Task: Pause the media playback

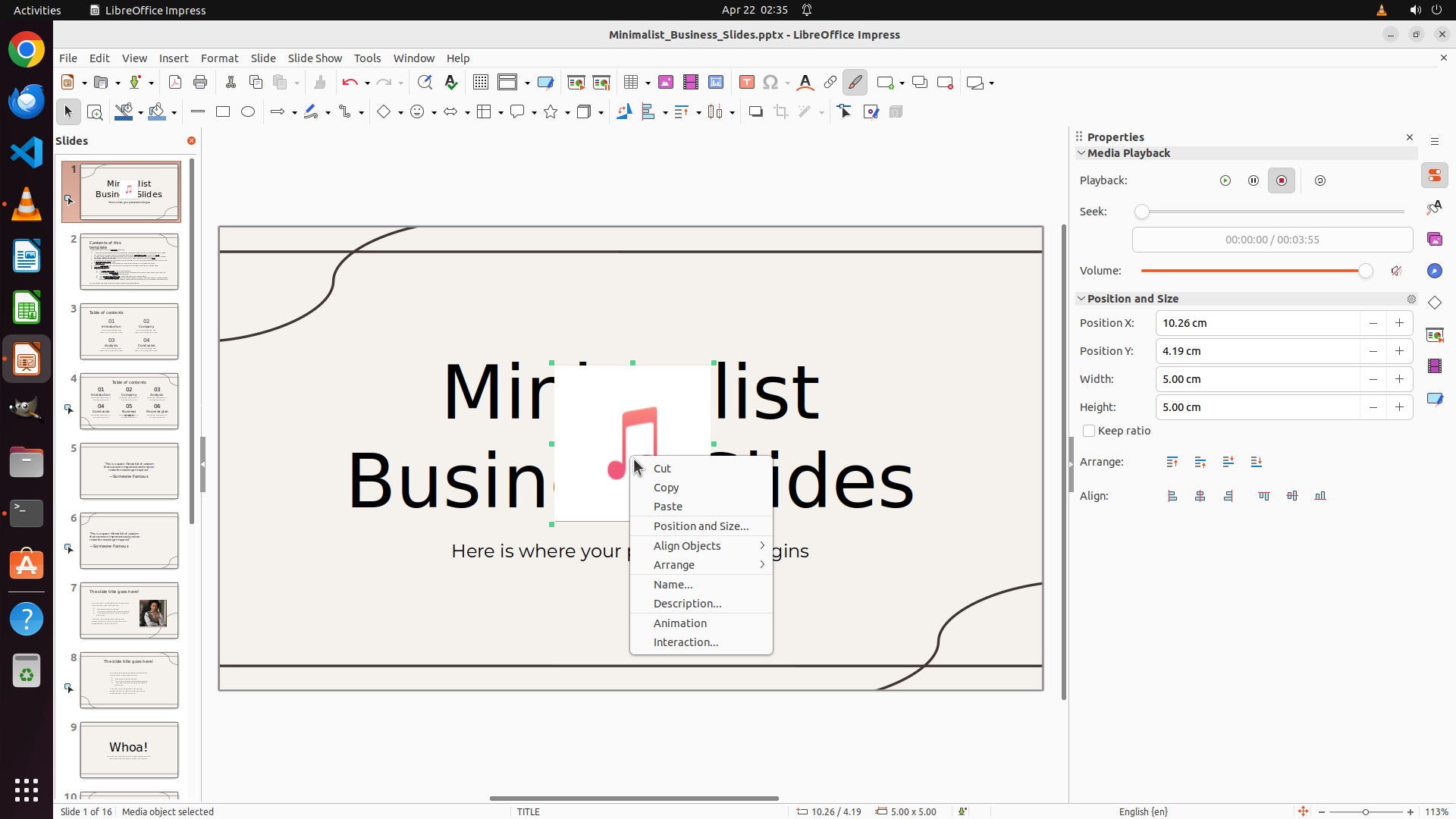Action: (x=1253, y=180)
